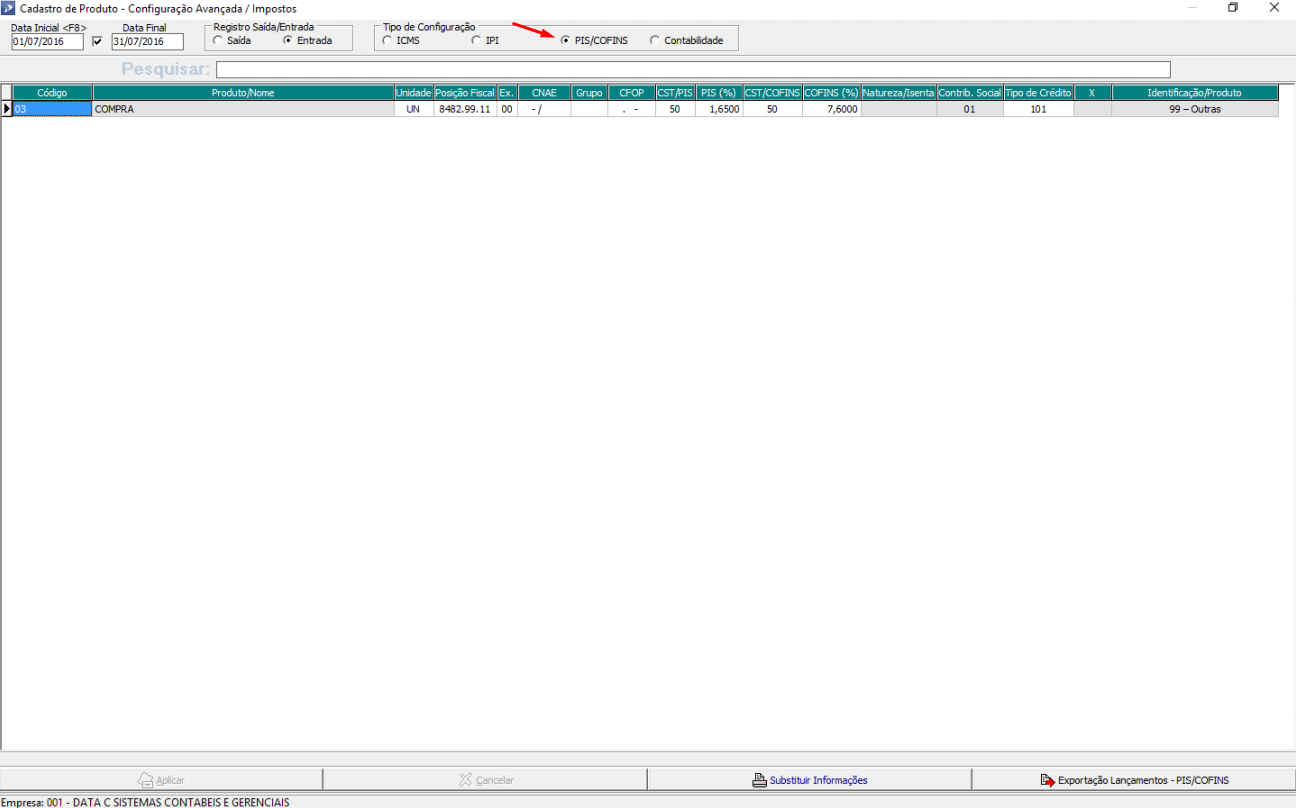Select the Contabilidade radio option
Viewport: 1296px width, 808px height.
655,41
